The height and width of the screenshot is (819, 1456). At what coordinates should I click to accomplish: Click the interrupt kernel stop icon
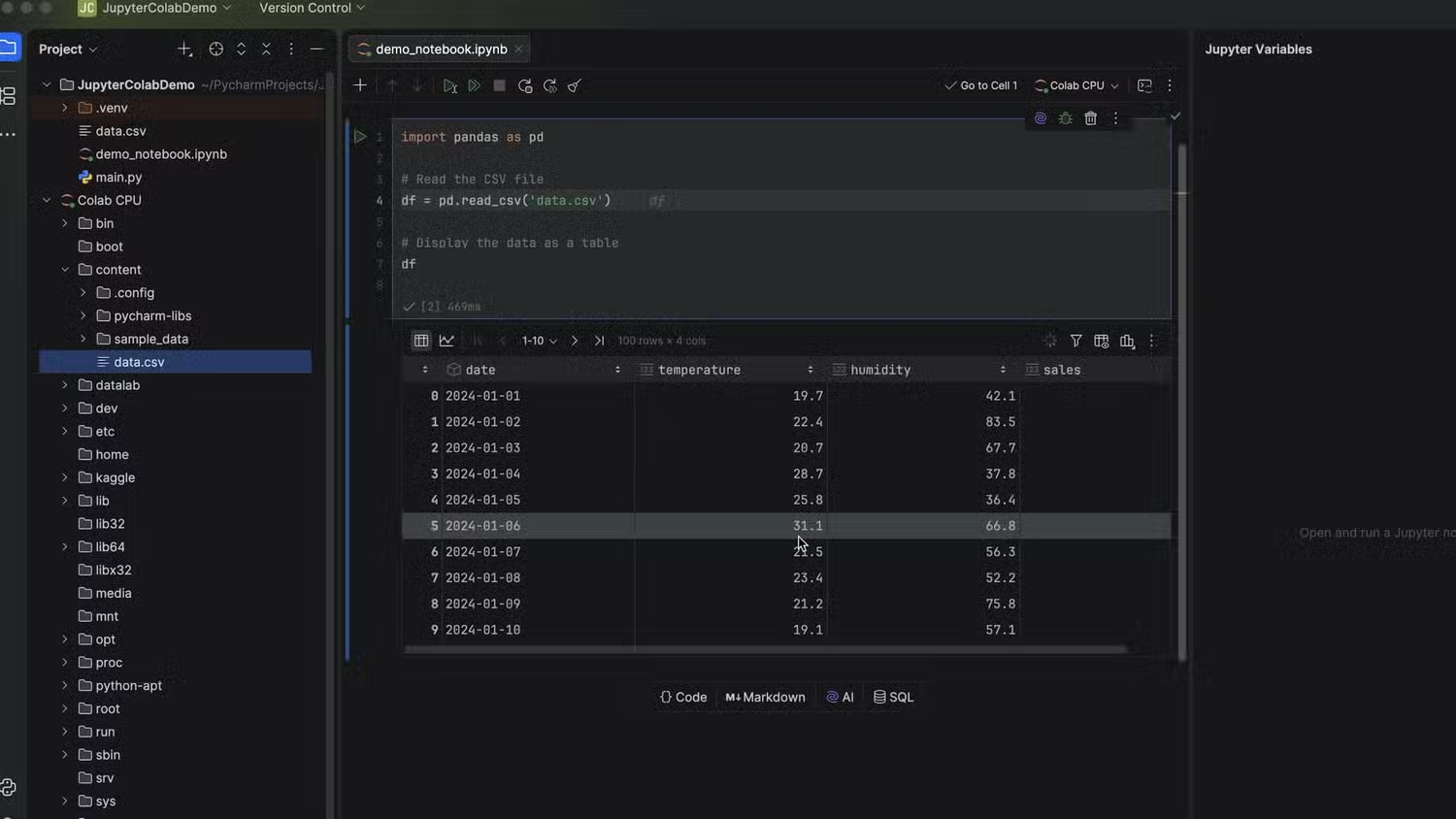(498, 85)
